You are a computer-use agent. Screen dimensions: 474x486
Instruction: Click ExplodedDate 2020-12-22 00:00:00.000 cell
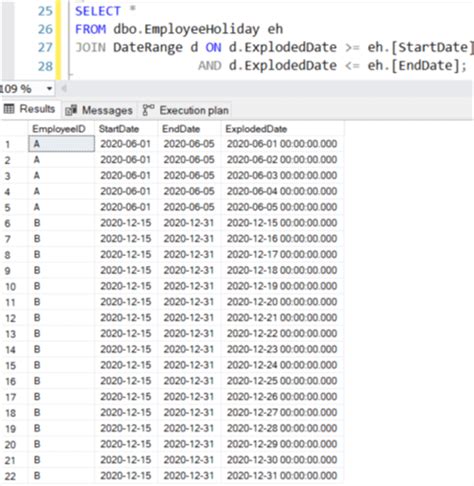coord(283,333)
